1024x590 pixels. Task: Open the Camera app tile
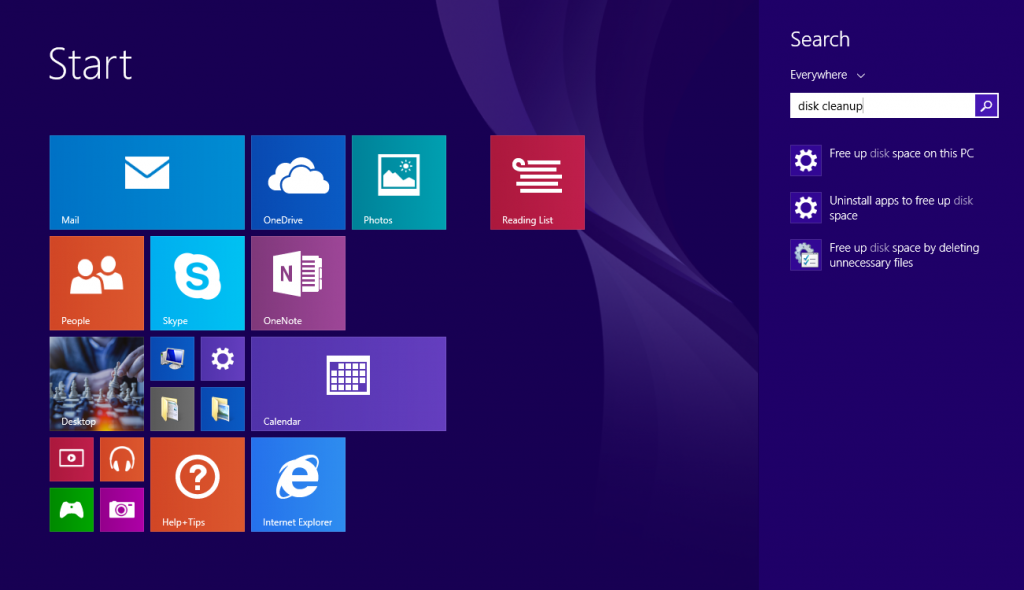click(121, 510)
